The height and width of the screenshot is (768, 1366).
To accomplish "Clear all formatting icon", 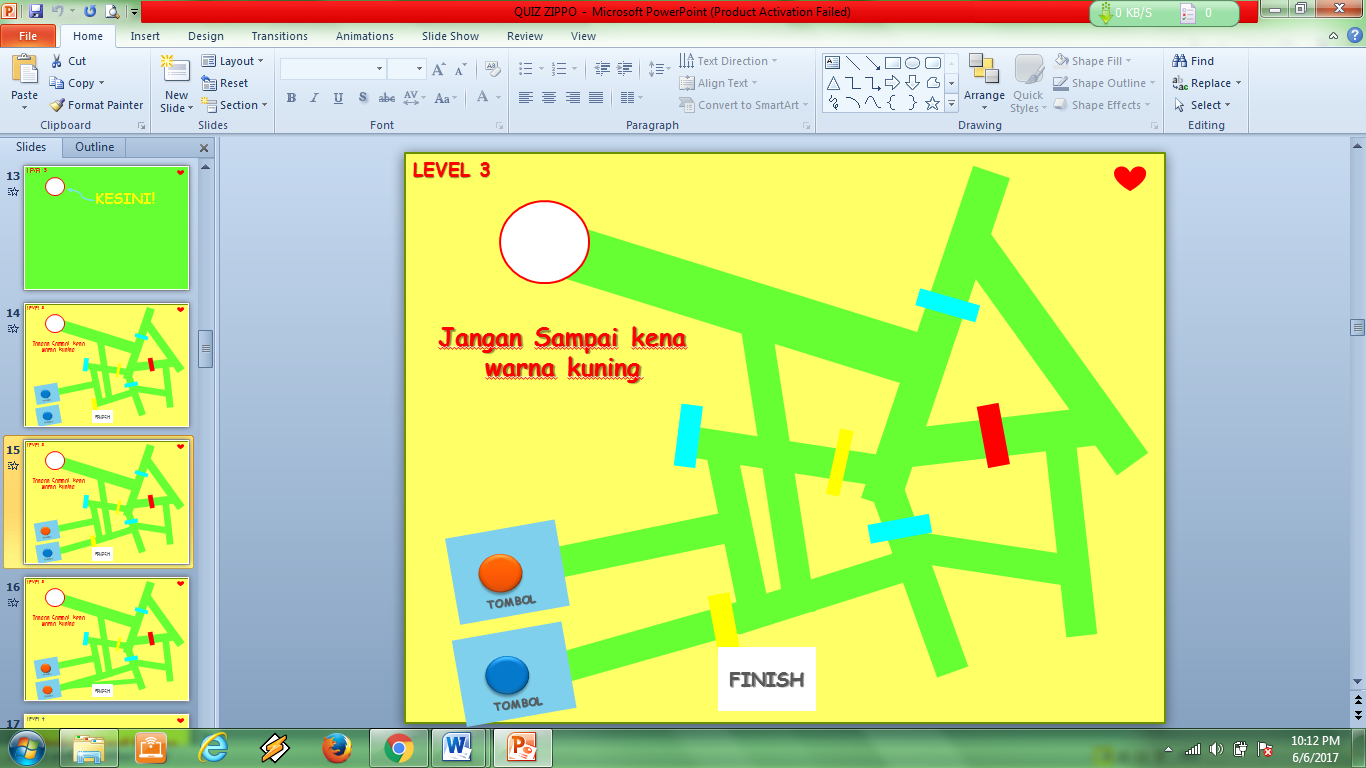I will 492,69.
